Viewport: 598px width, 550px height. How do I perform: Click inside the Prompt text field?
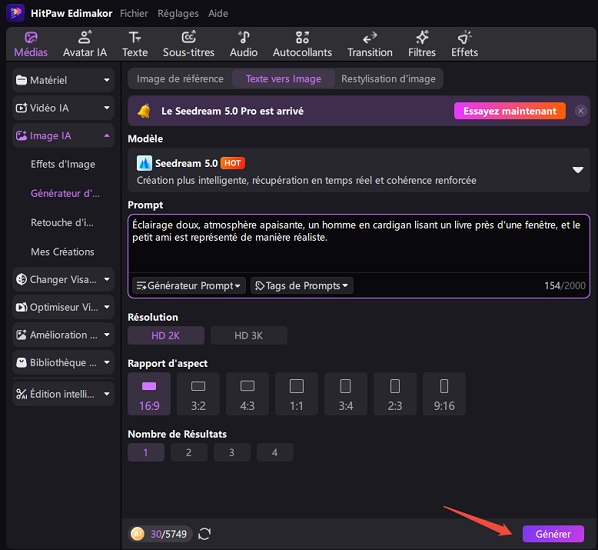click(358, 244)
